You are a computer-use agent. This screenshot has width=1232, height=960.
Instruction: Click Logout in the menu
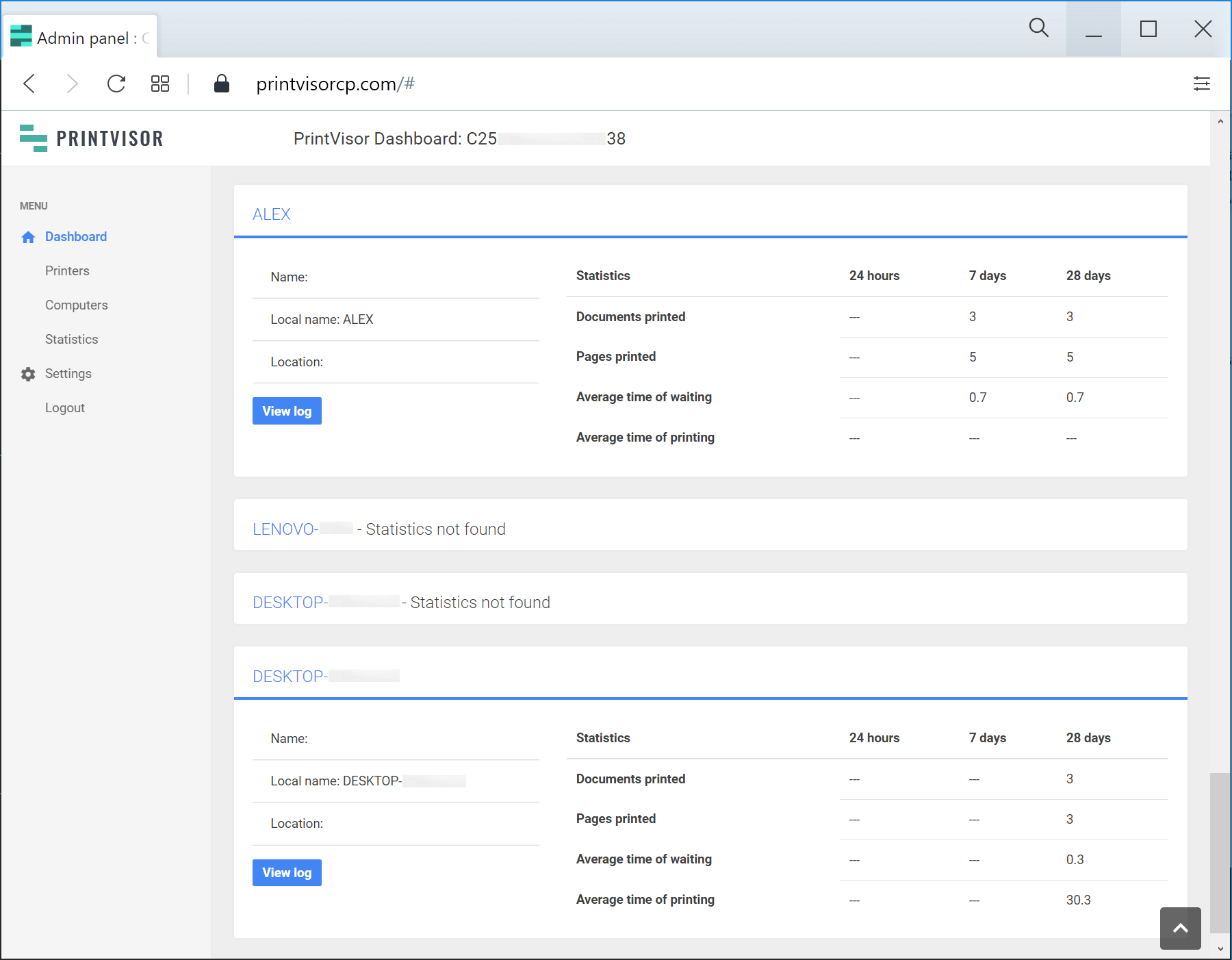[65, 408]
